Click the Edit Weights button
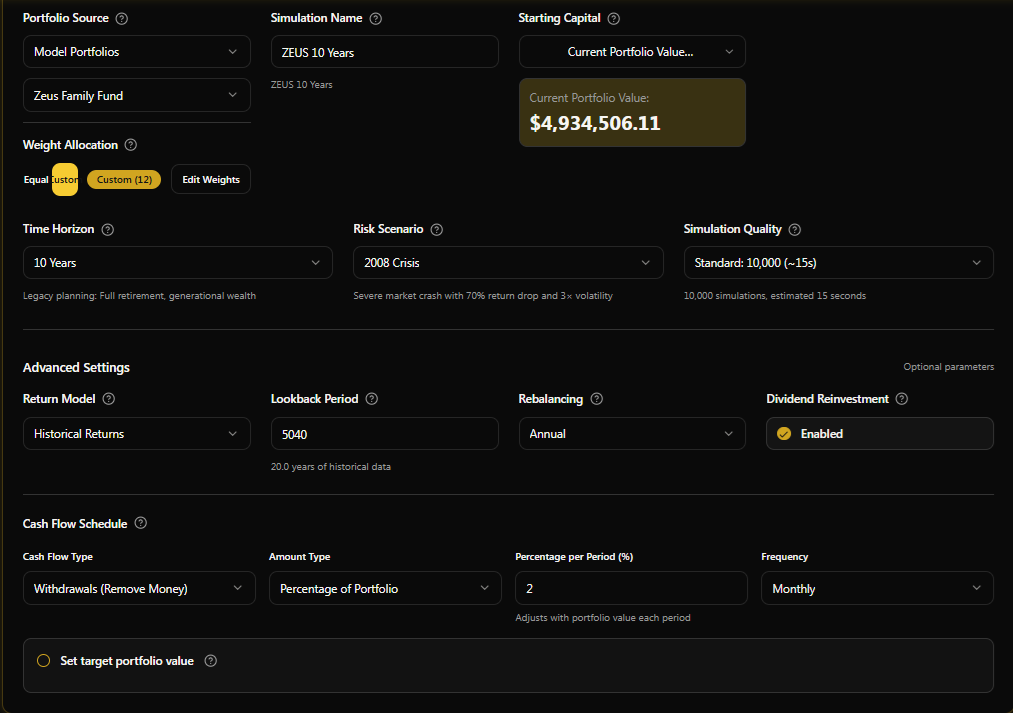The height and width of the screenshot is (713, 1013). click(211, 180)
